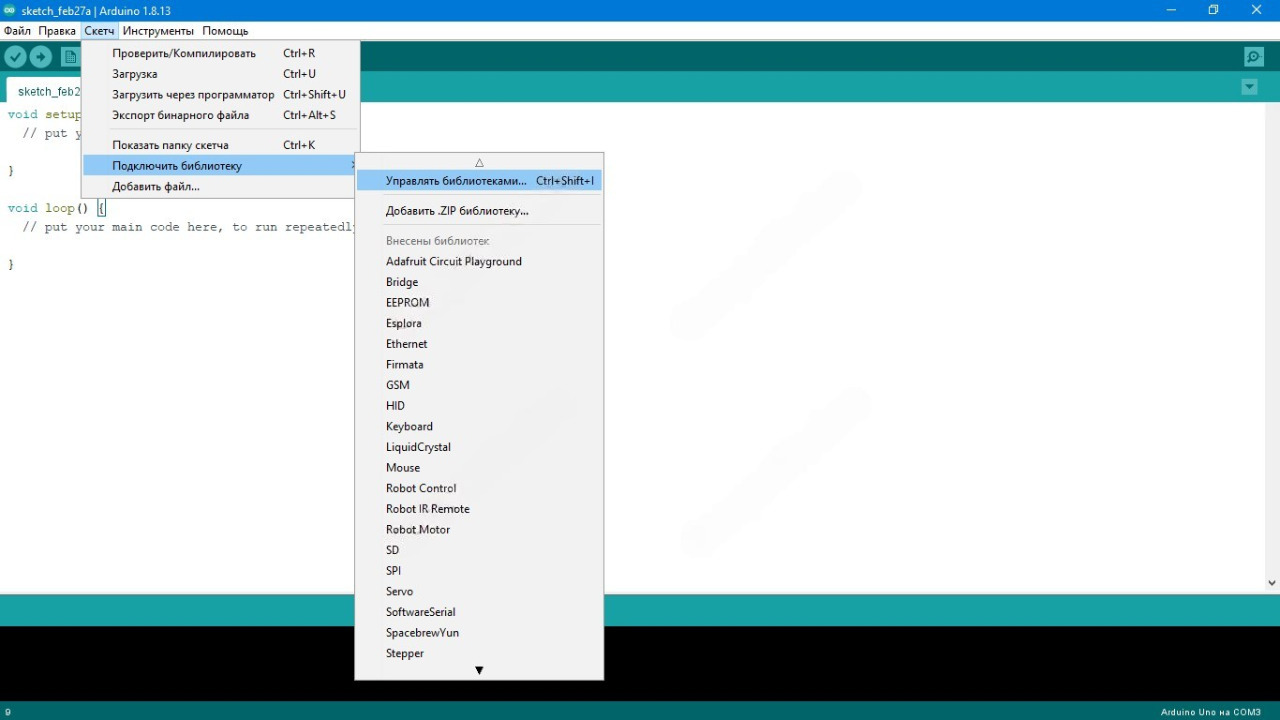Click the editor vertical scrollbar down arrow
1280x720 pixels.
1271,583
